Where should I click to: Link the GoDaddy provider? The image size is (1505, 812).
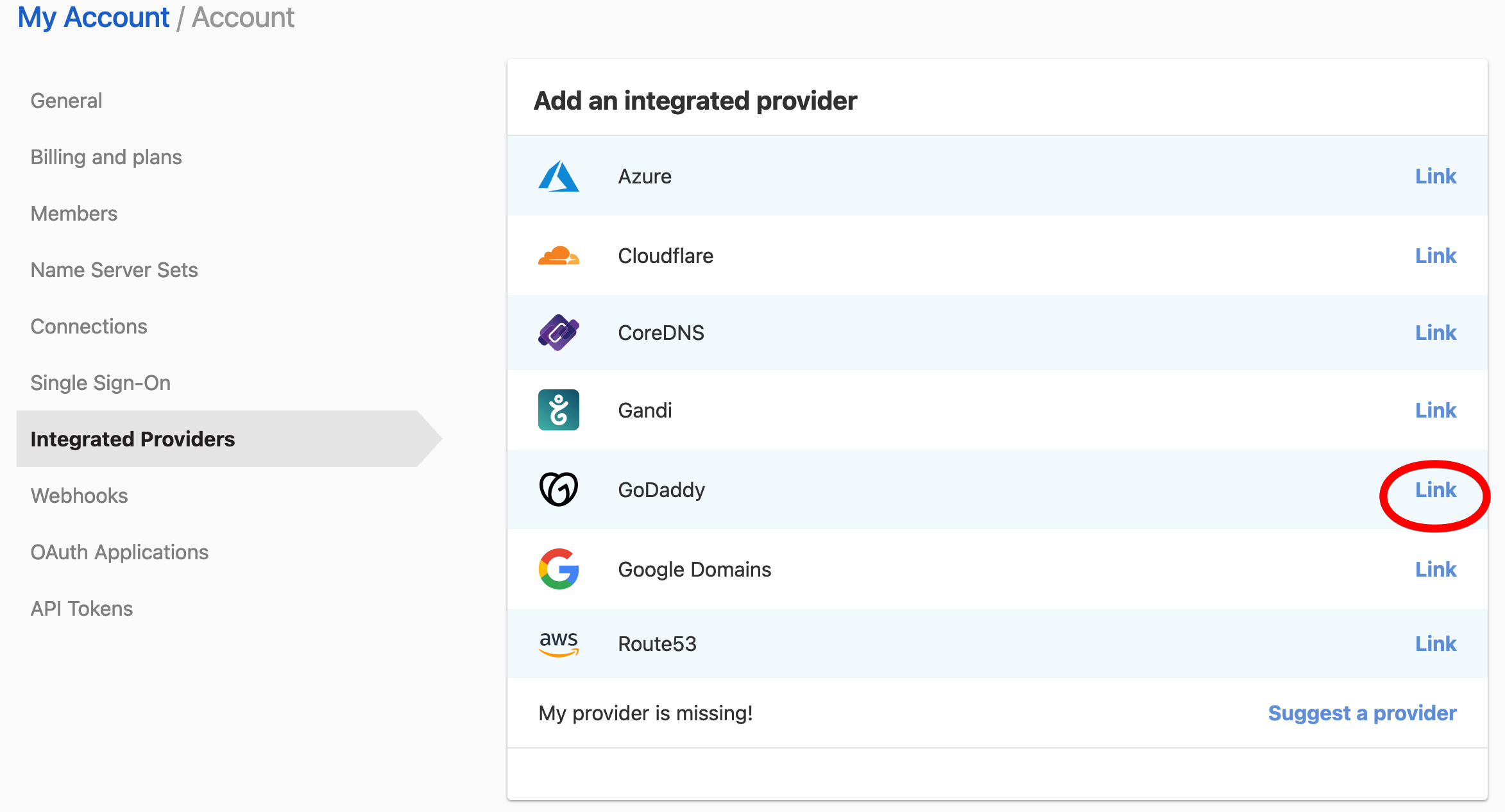(x=1436, y=489)
